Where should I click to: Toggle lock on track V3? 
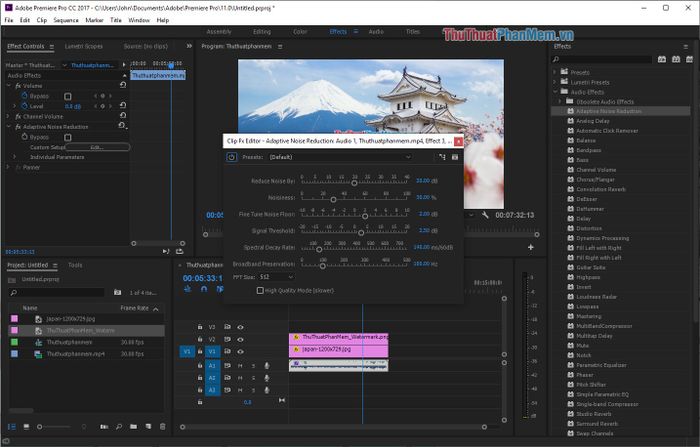(200, 327)
